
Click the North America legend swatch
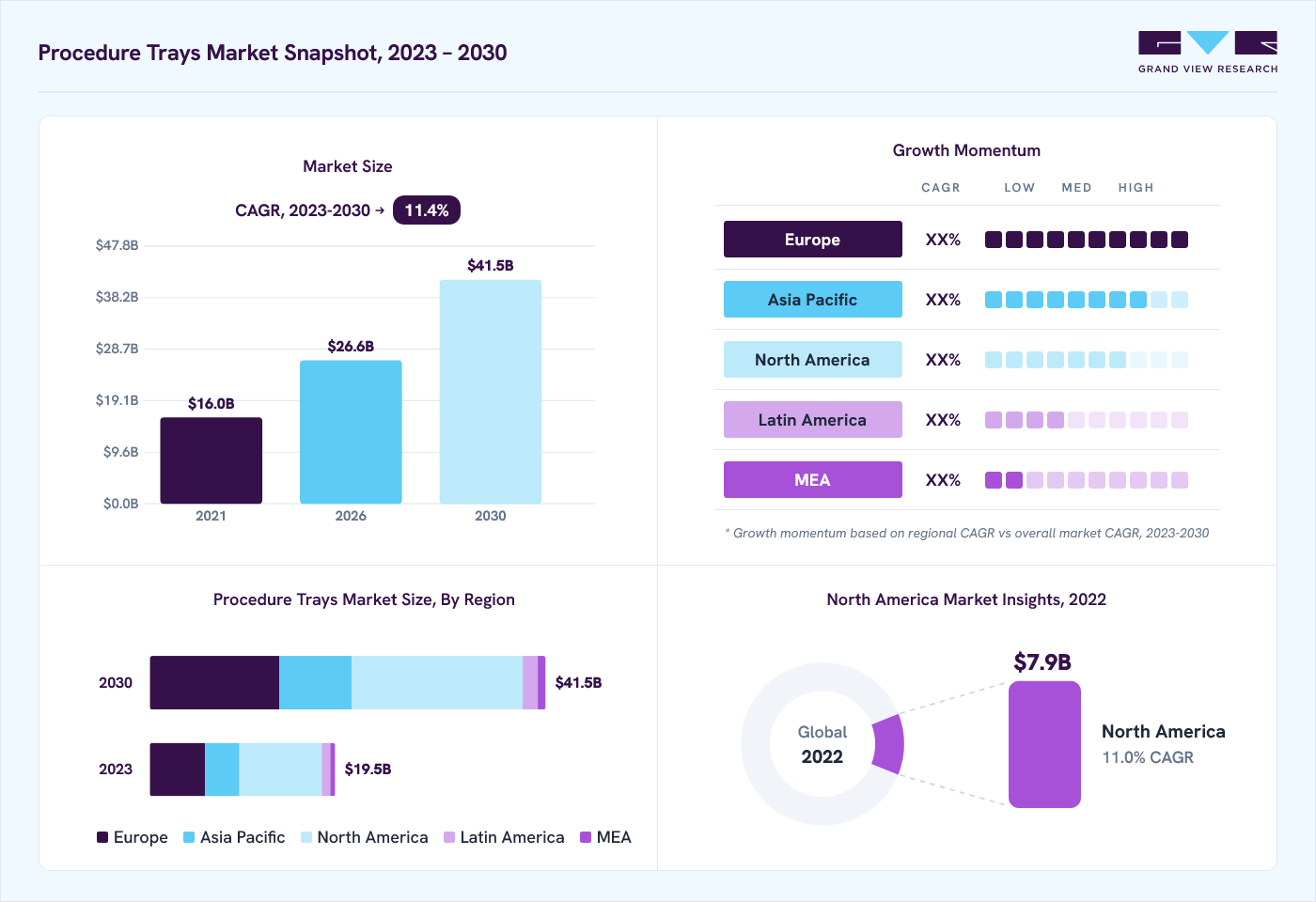click(x=306, y=837)
